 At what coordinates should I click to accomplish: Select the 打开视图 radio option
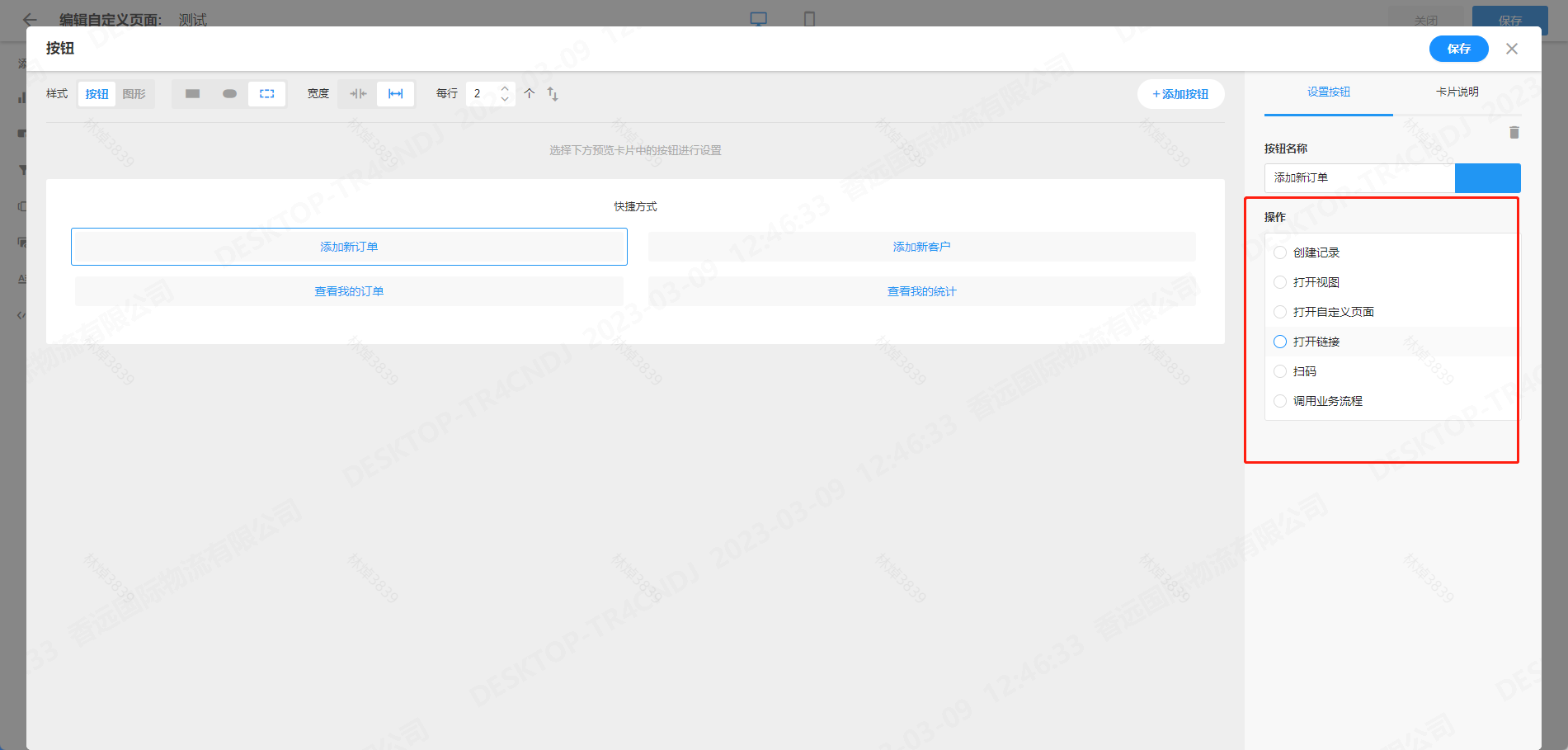point(1280,282)
